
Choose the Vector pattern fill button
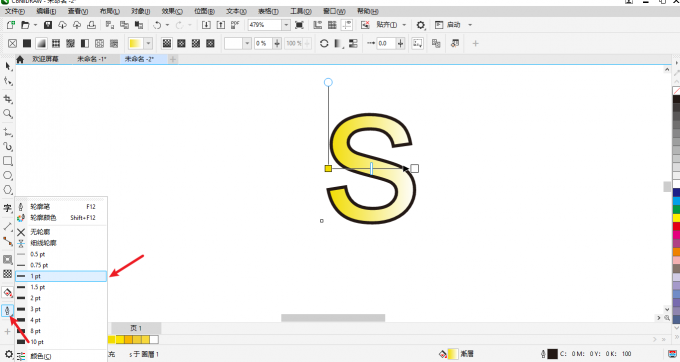(x=56, y=43)
